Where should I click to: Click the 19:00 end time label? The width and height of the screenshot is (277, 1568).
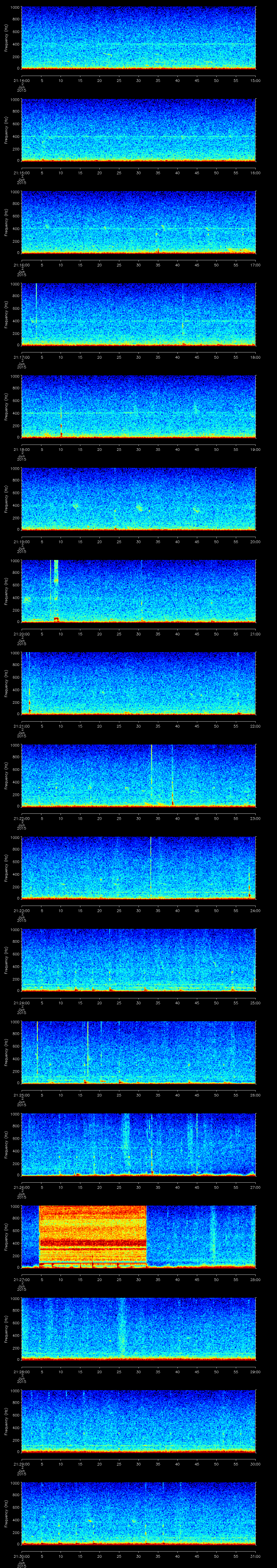coord(255,449)
